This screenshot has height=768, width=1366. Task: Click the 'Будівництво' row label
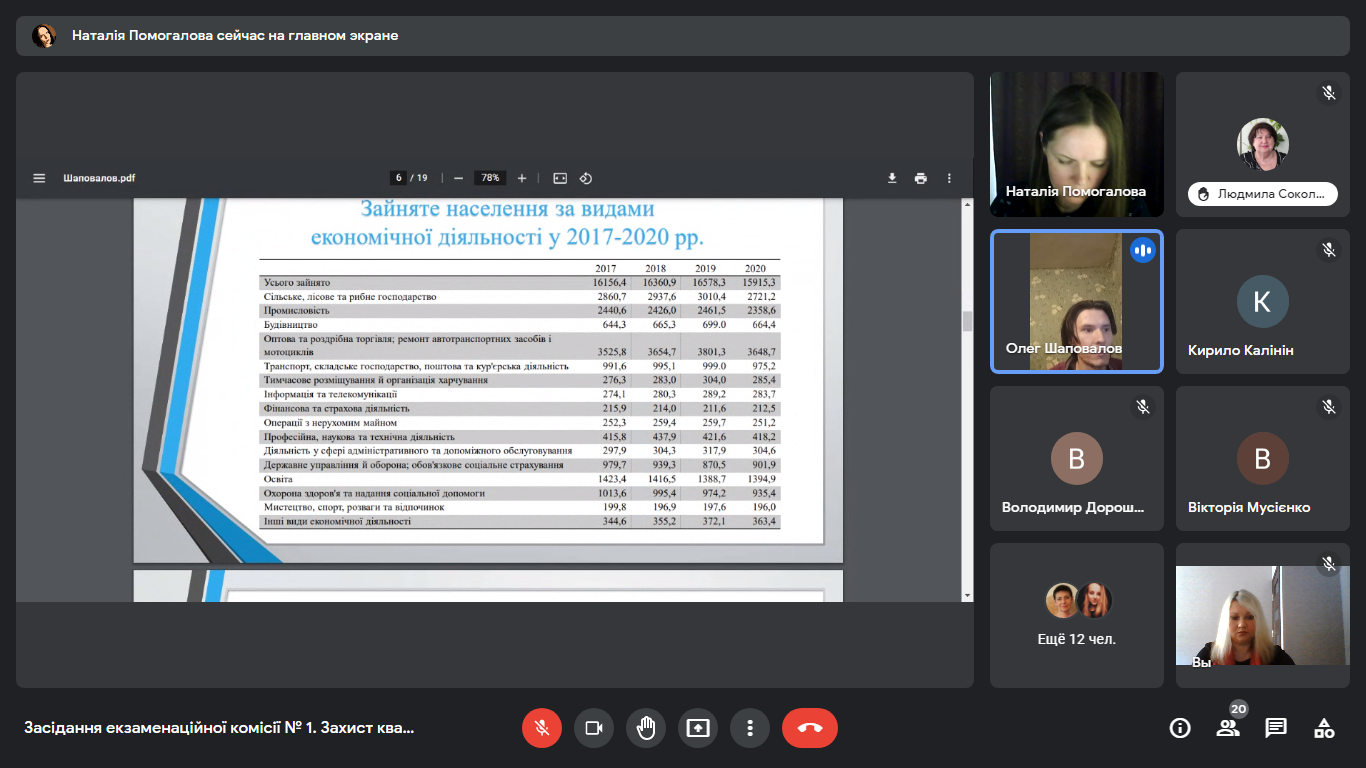tap(291, 325)
